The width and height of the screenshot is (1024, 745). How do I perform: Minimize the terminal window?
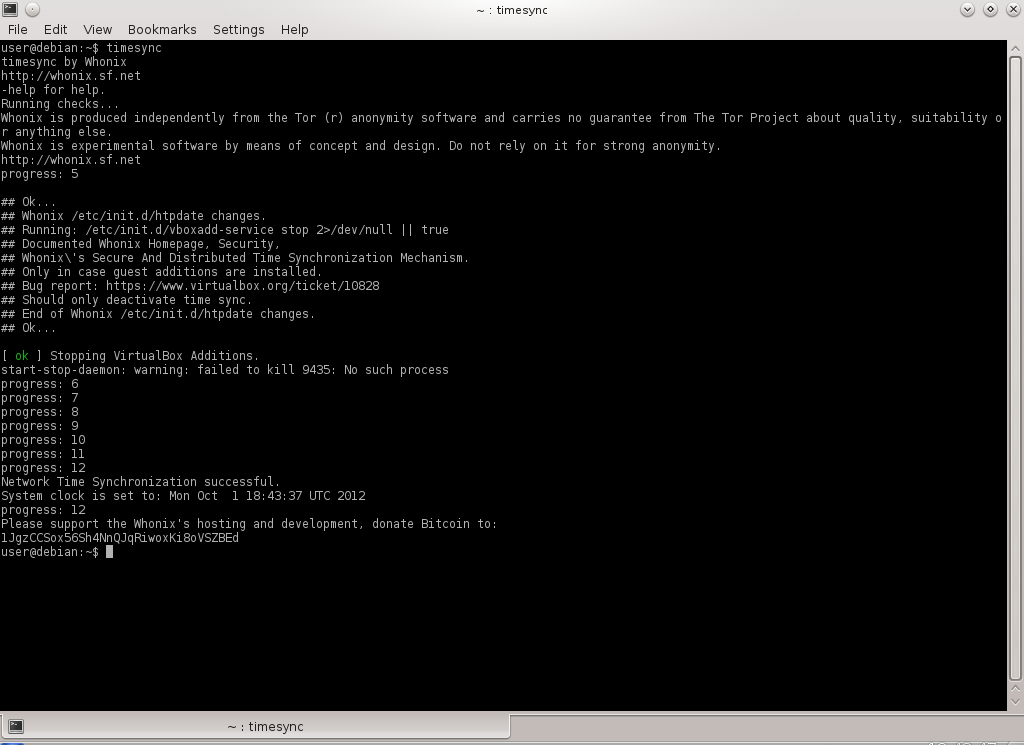(x=967, y=9)
